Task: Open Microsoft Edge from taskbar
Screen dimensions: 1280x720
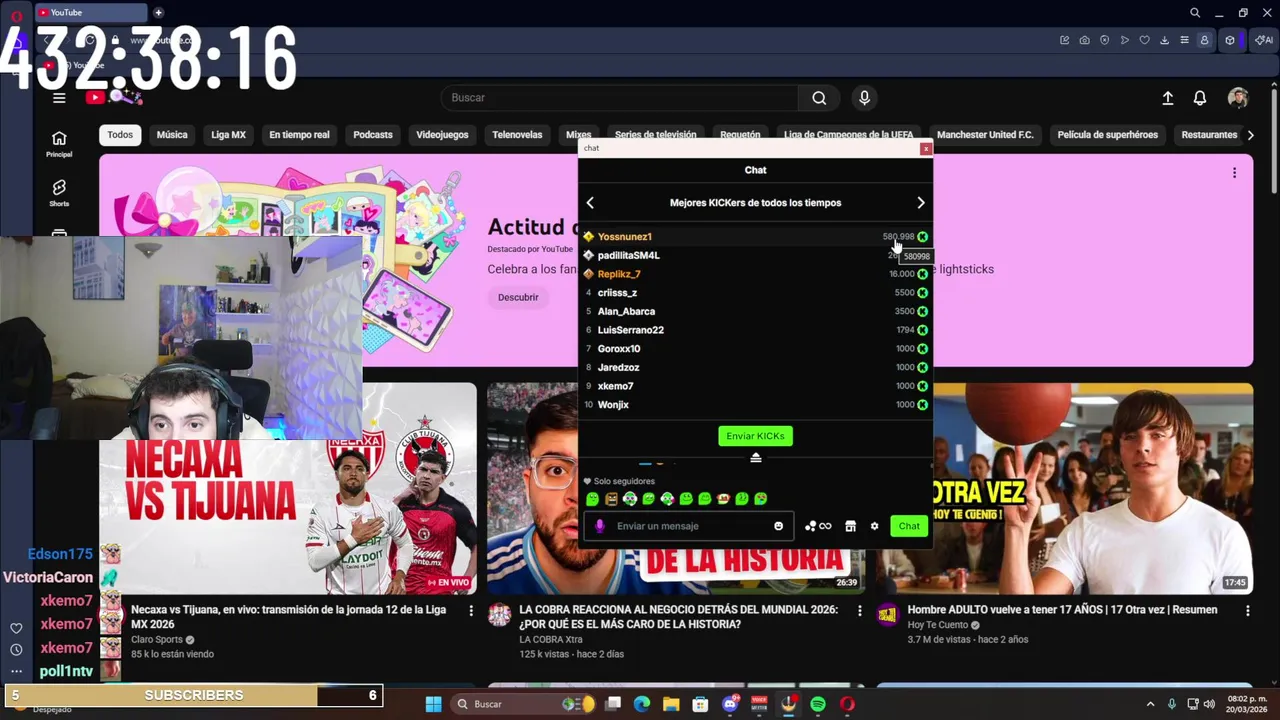Action: [642, 704]
